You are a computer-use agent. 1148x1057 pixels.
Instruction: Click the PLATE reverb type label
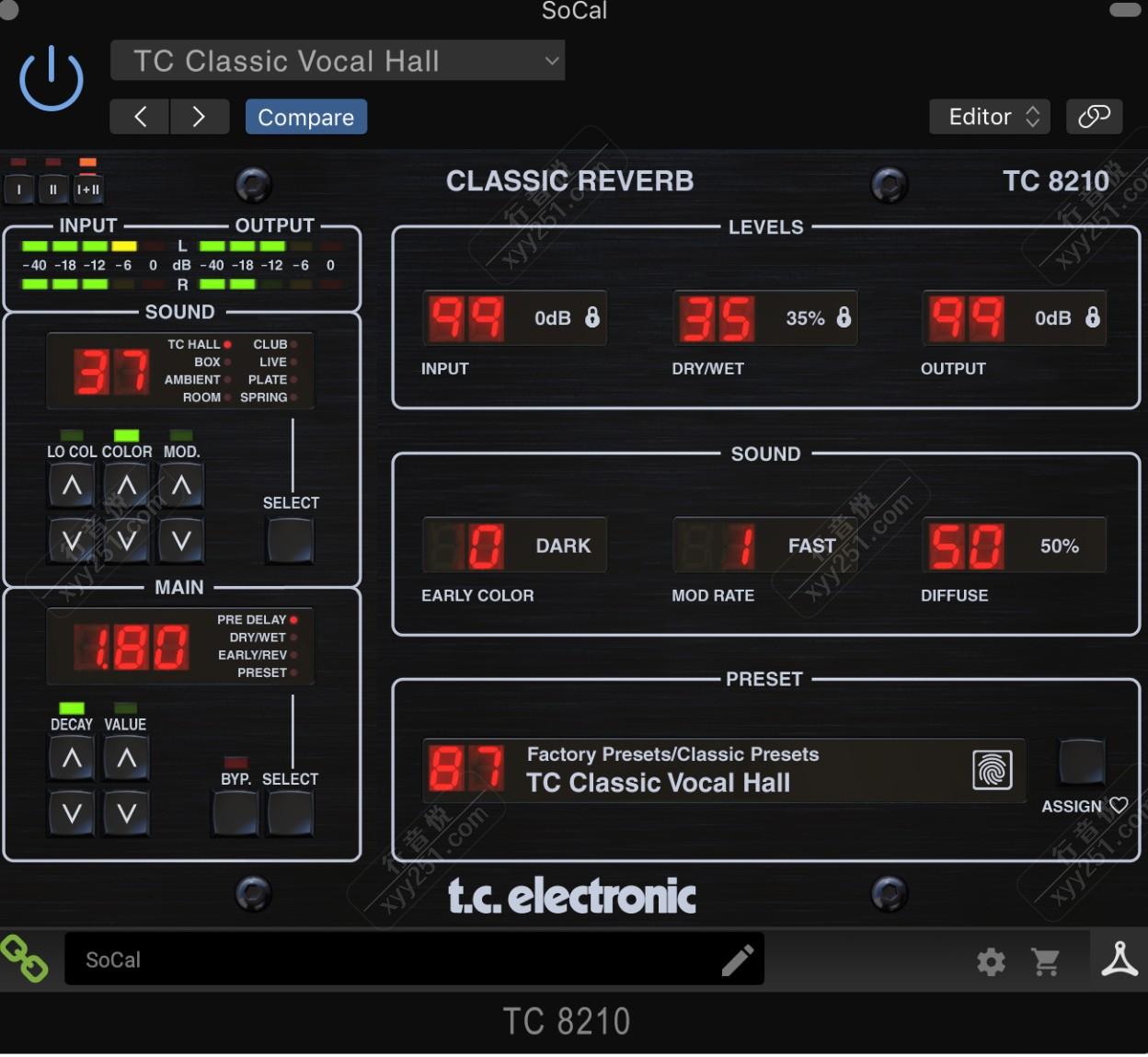268,379
